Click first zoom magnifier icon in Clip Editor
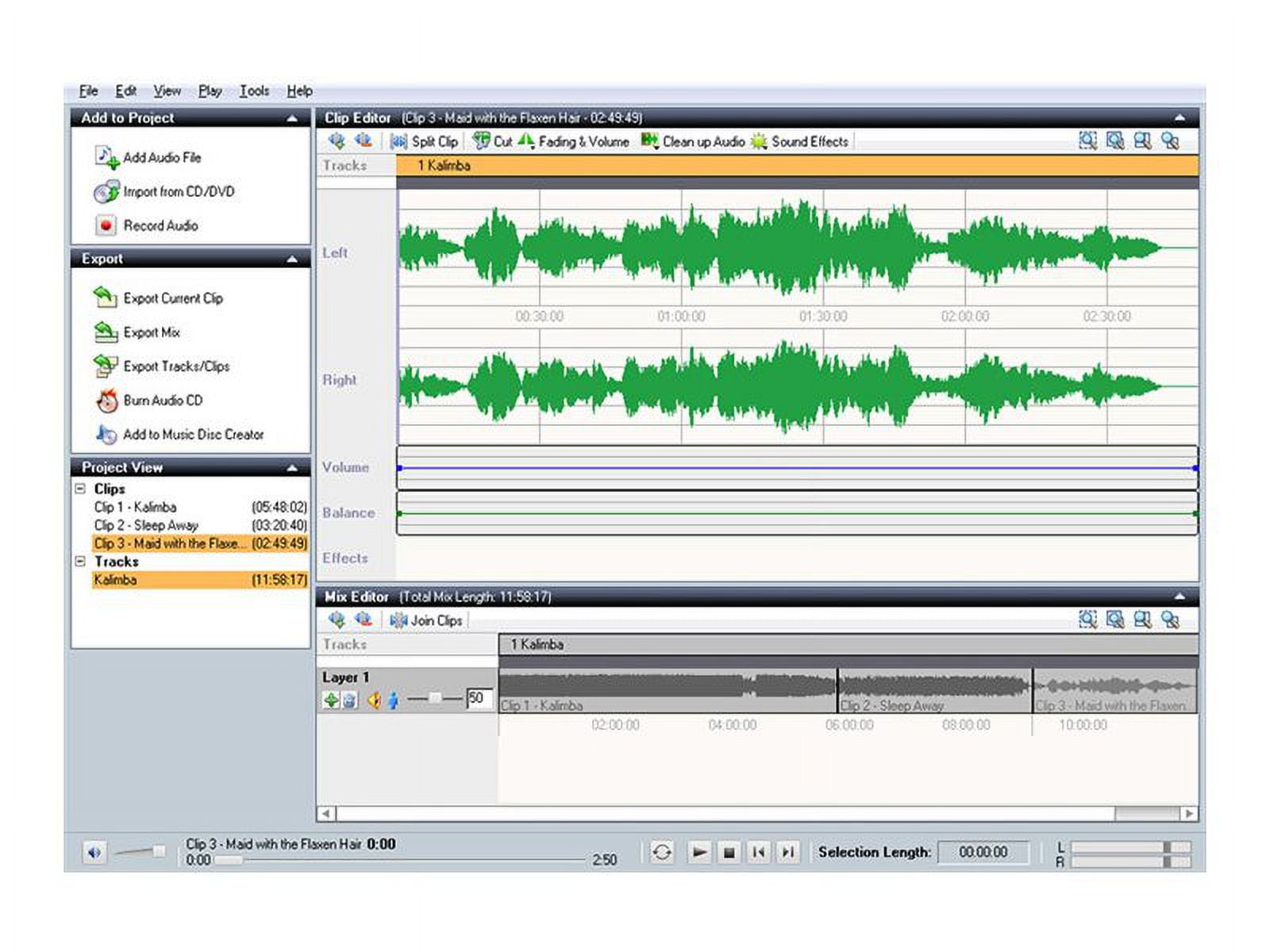Screen dimensions: 1270x952 (x=1088, y=141)
